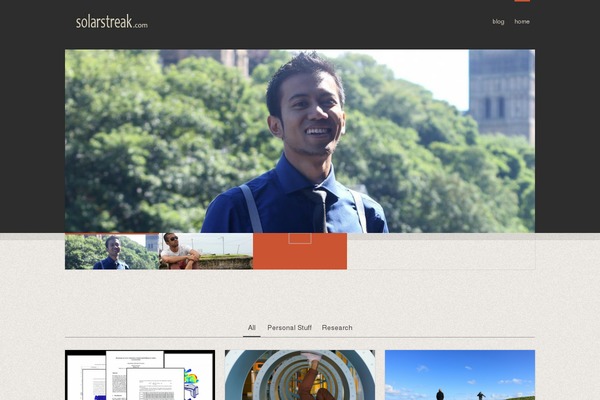
Task: Choose the orange slide thumbnail
Action: (300, 251)
